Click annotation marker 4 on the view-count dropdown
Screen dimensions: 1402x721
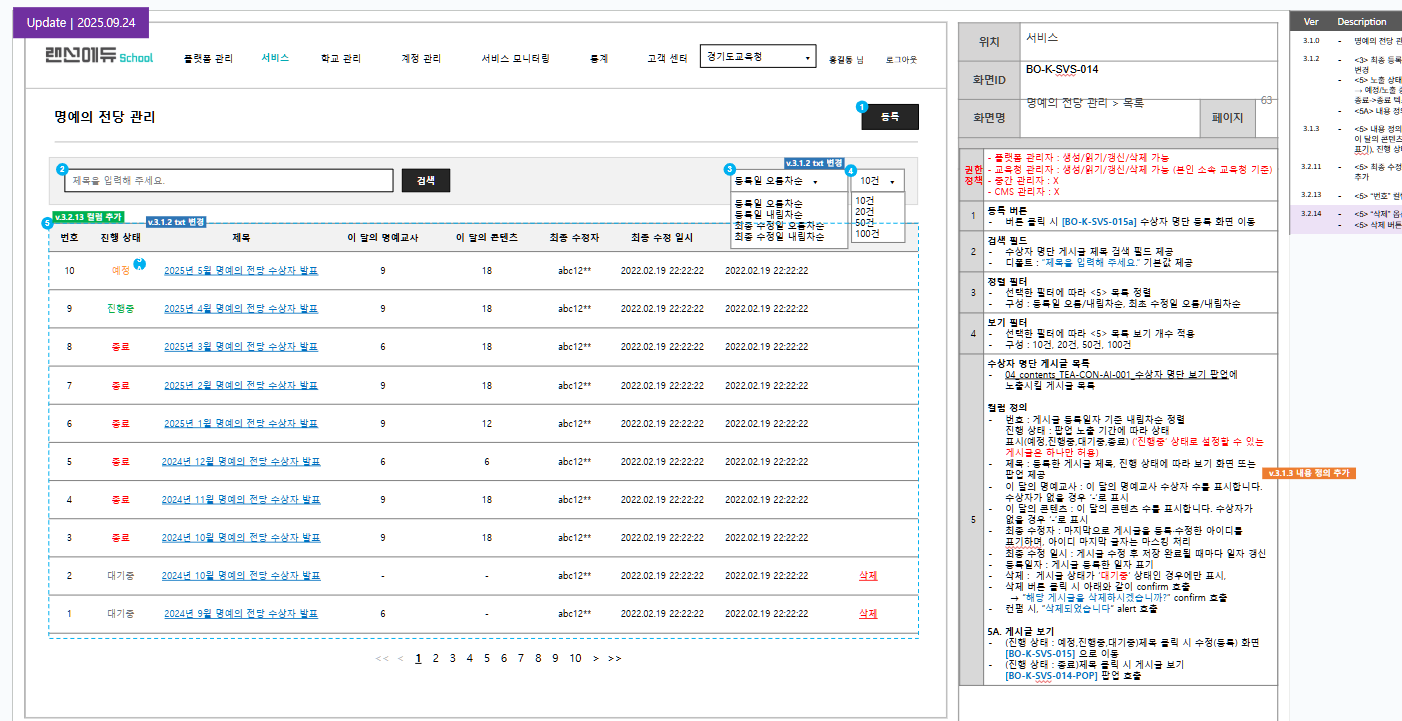851,171
